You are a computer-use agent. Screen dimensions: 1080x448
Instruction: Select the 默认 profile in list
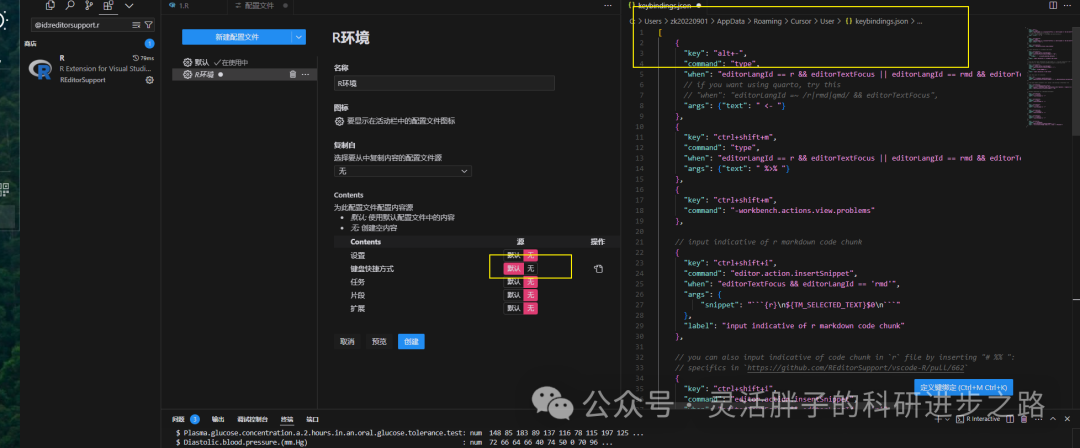click(245, 63)
